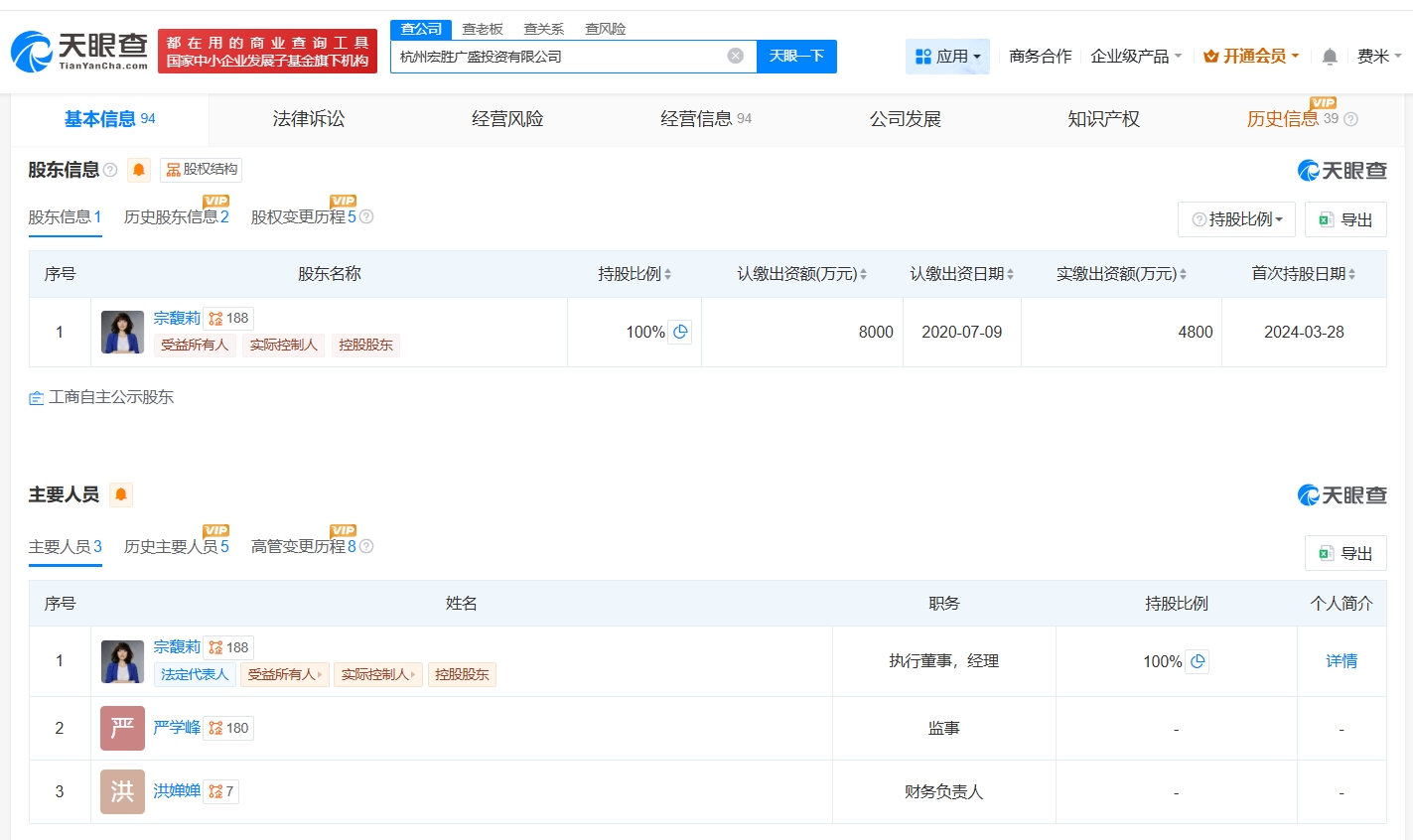Open the 公司发展 tab
1413x840 pixels.
tap(905, 119)
